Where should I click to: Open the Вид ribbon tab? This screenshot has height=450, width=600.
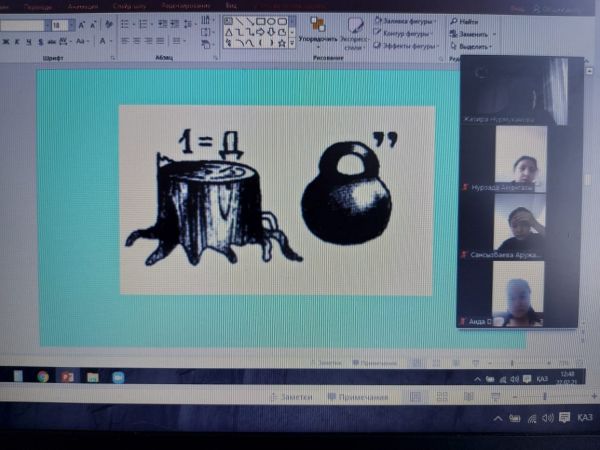(x=231, y=4)
